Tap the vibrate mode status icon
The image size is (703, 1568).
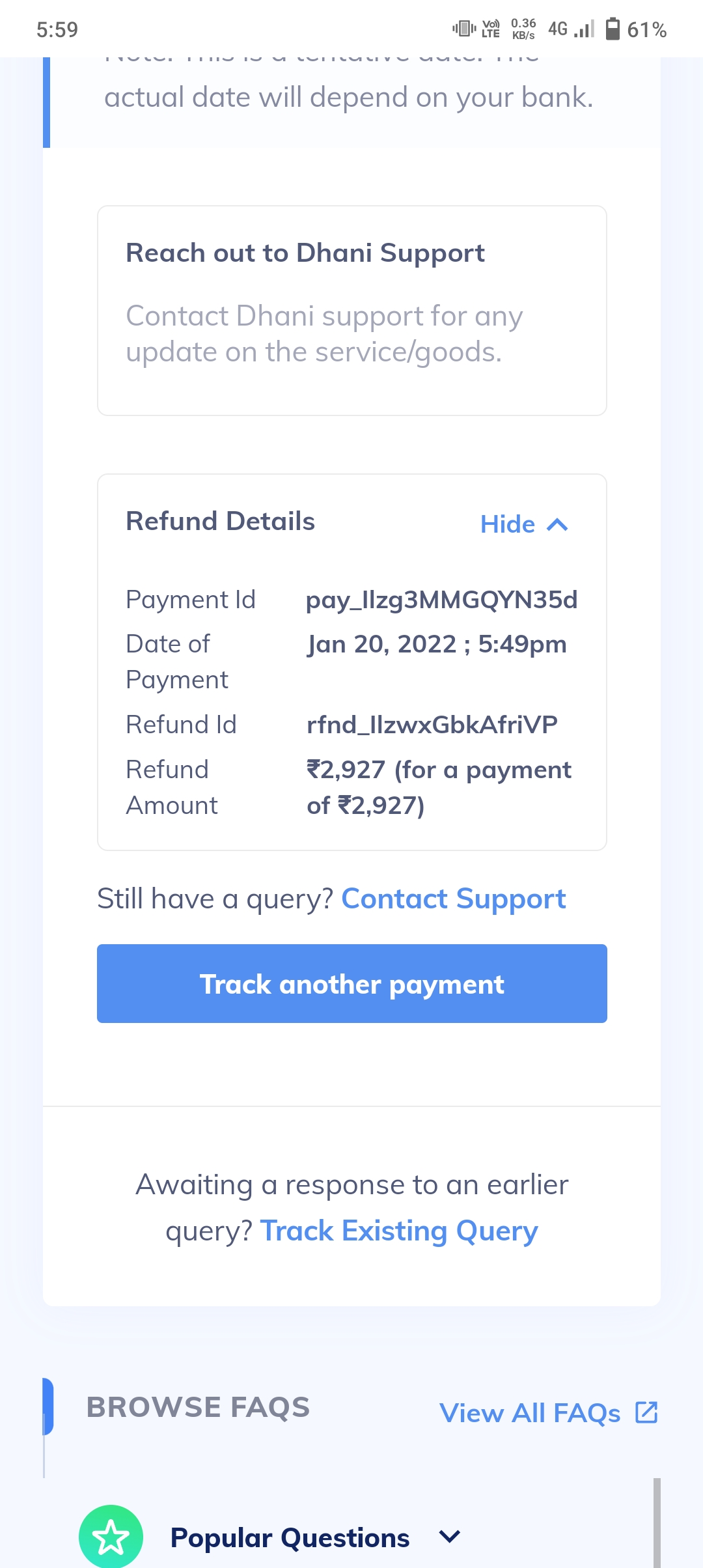pos(464,29)
